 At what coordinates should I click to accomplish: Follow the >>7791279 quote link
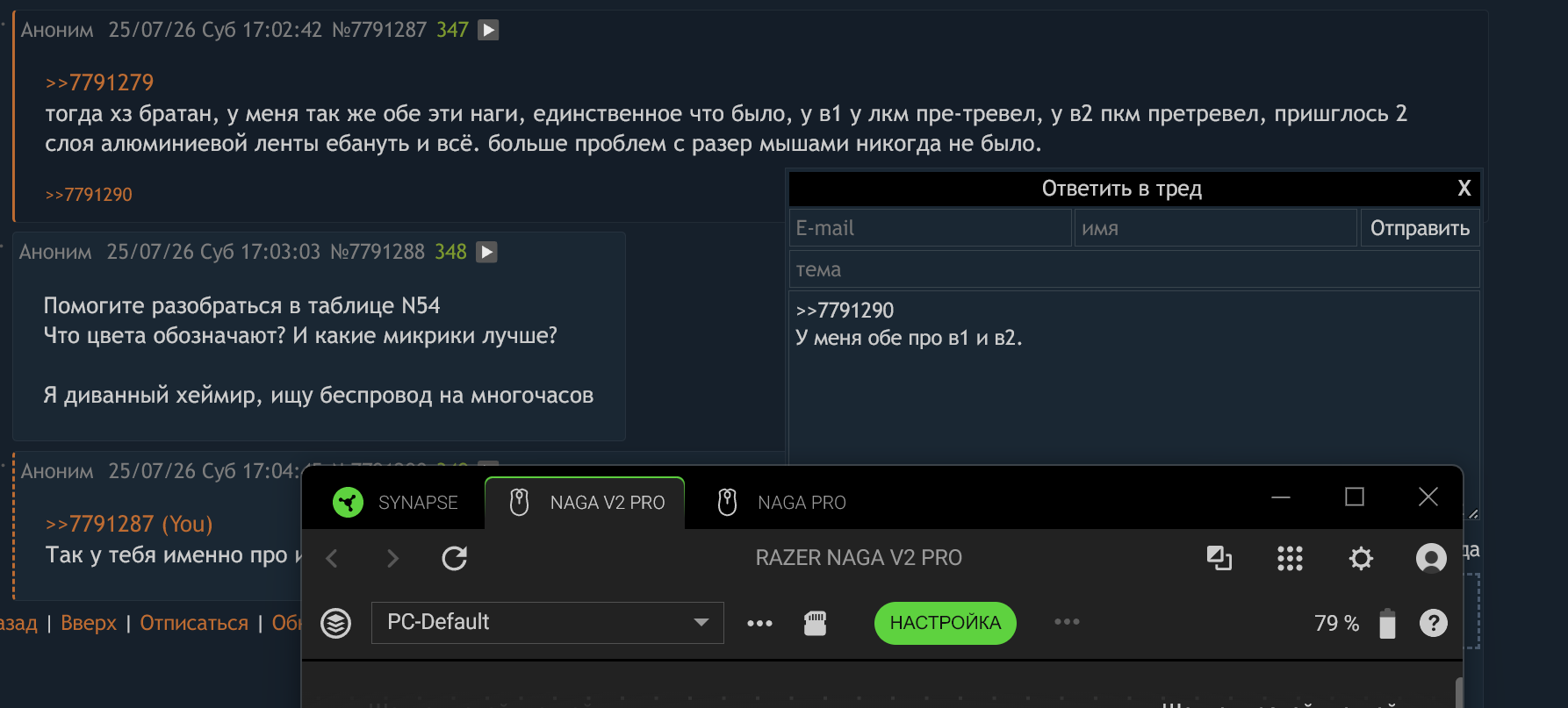99,82
